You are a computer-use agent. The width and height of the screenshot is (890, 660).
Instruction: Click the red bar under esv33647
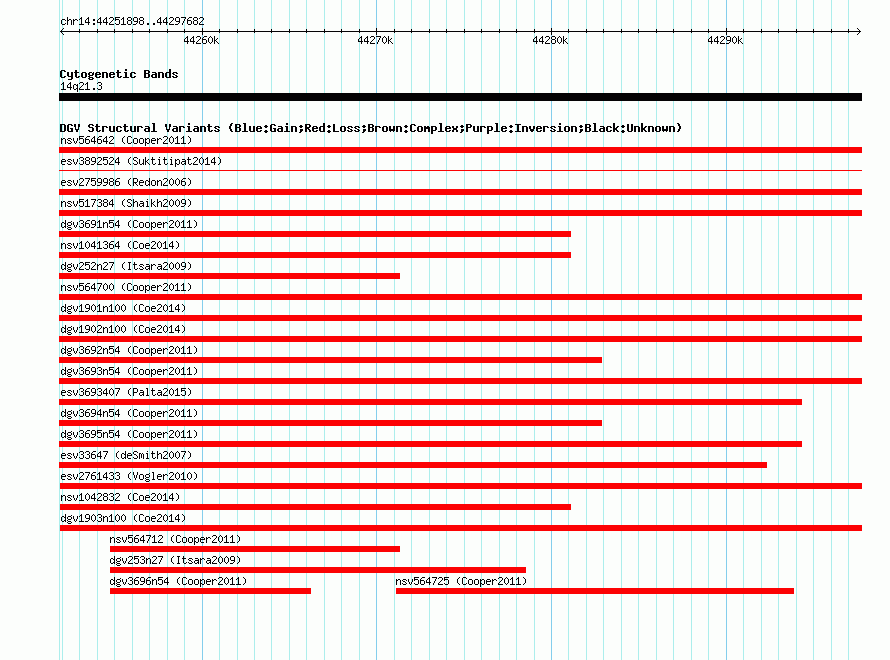[413, 465]
